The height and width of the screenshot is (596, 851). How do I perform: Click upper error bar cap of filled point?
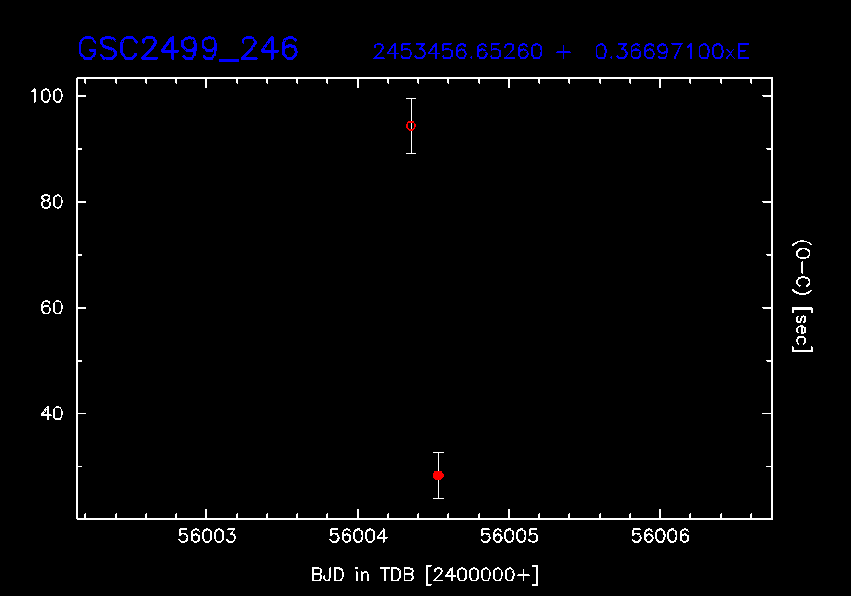[438, 453]
